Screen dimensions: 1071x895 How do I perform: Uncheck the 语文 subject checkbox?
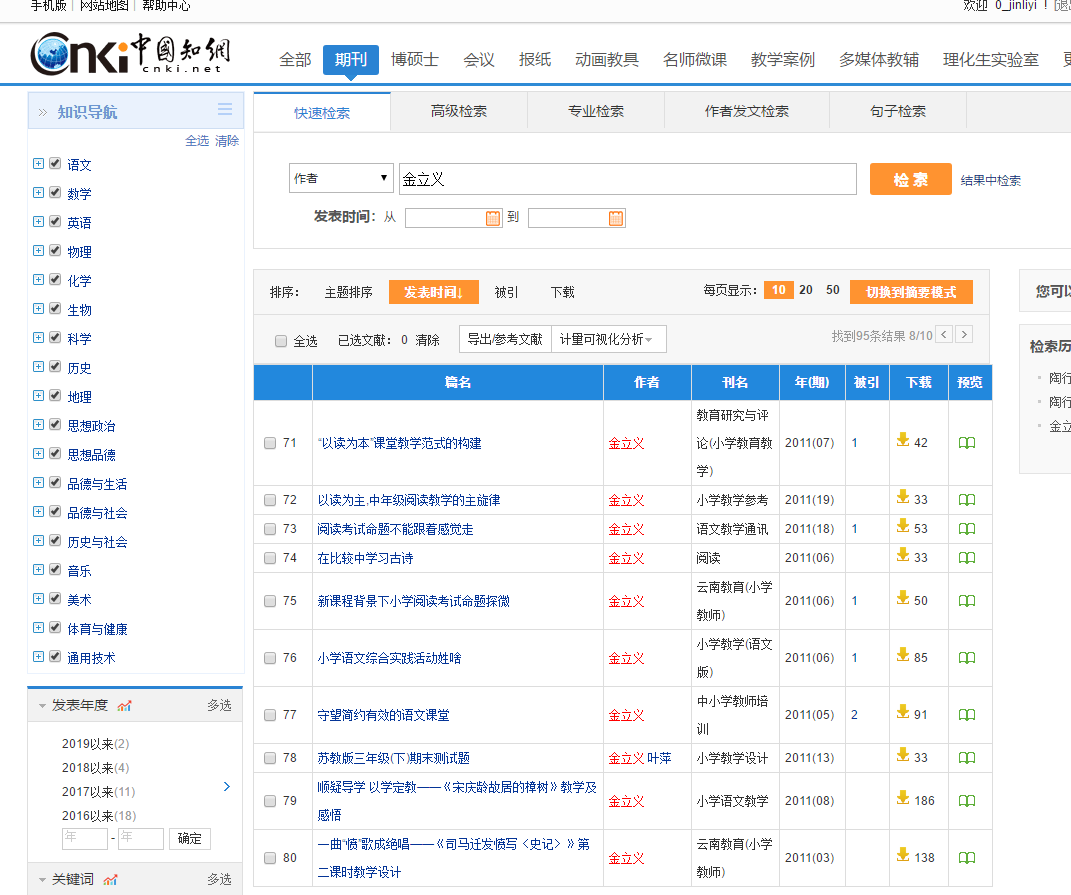pyautogui.click(x=55, y=164)
